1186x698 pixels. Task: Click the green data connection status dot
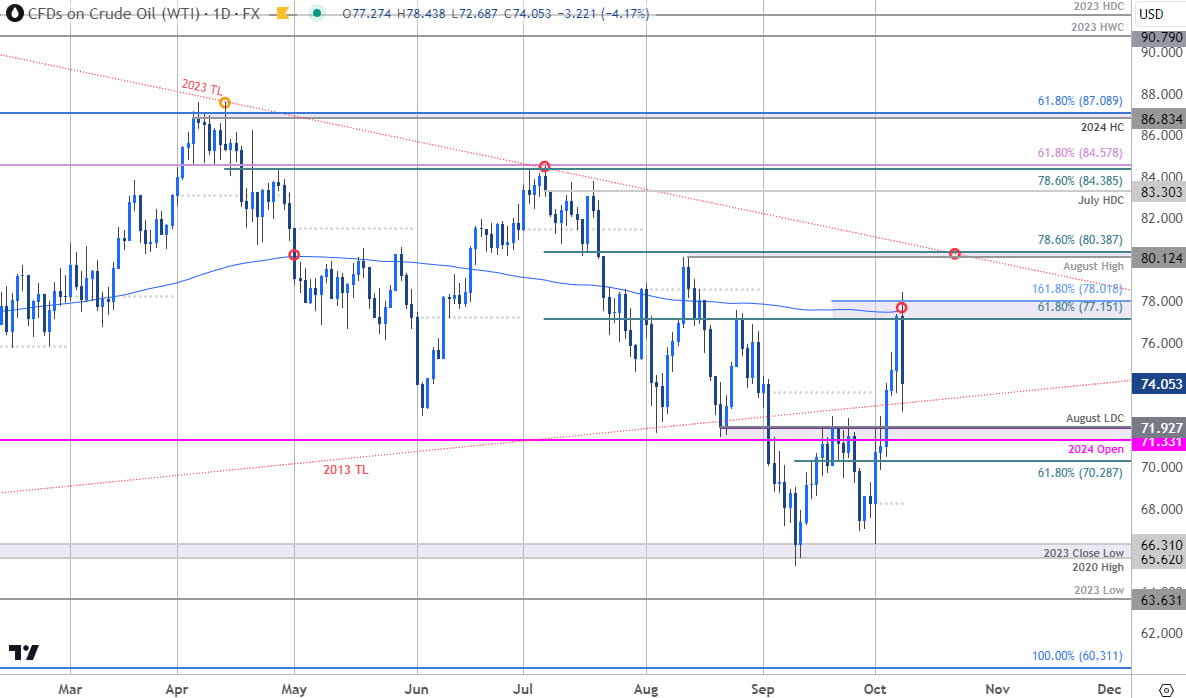coord(318,15)
